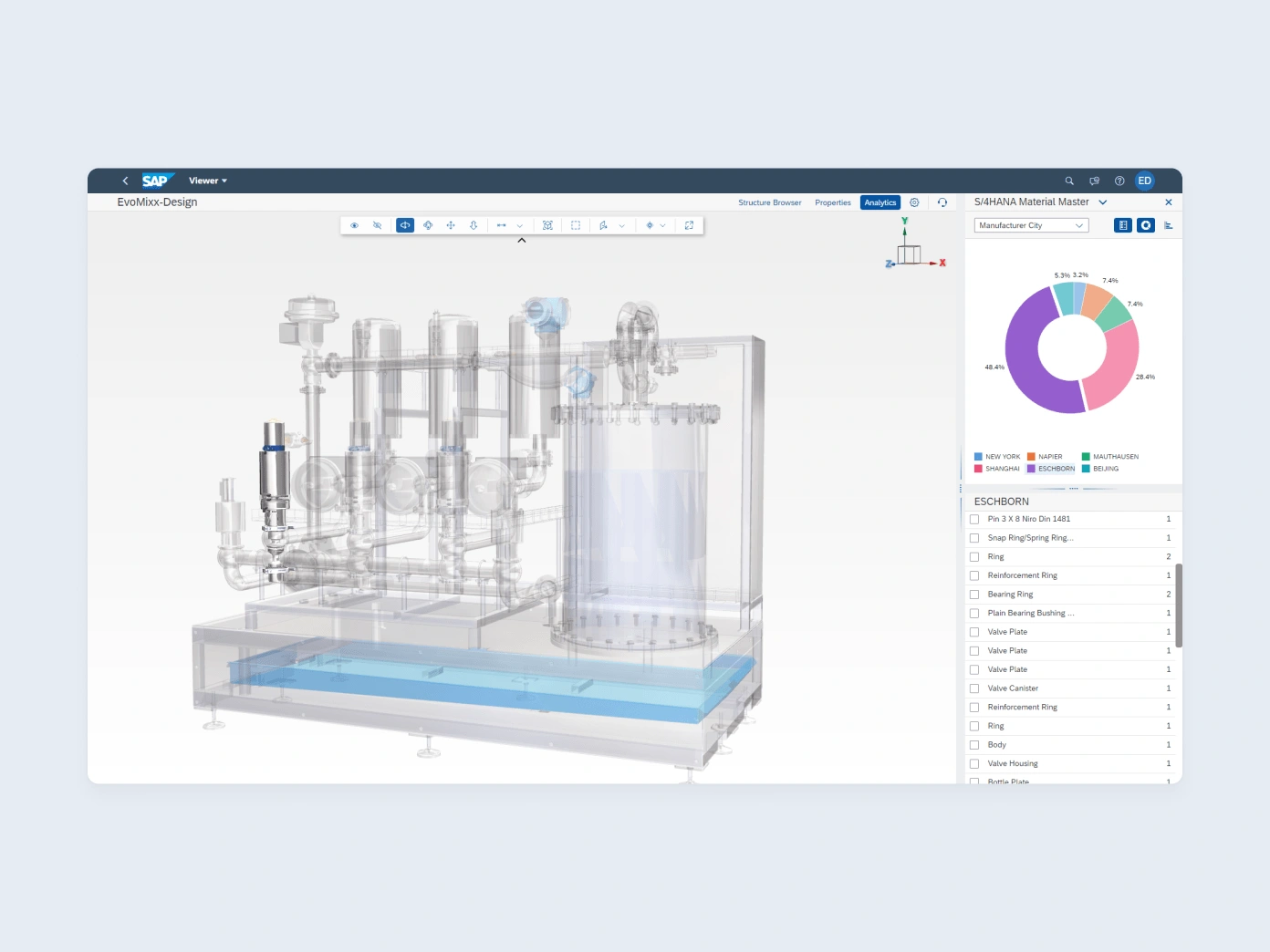
Task: Select the NEW YORK legend item
Action: point(997,457)
